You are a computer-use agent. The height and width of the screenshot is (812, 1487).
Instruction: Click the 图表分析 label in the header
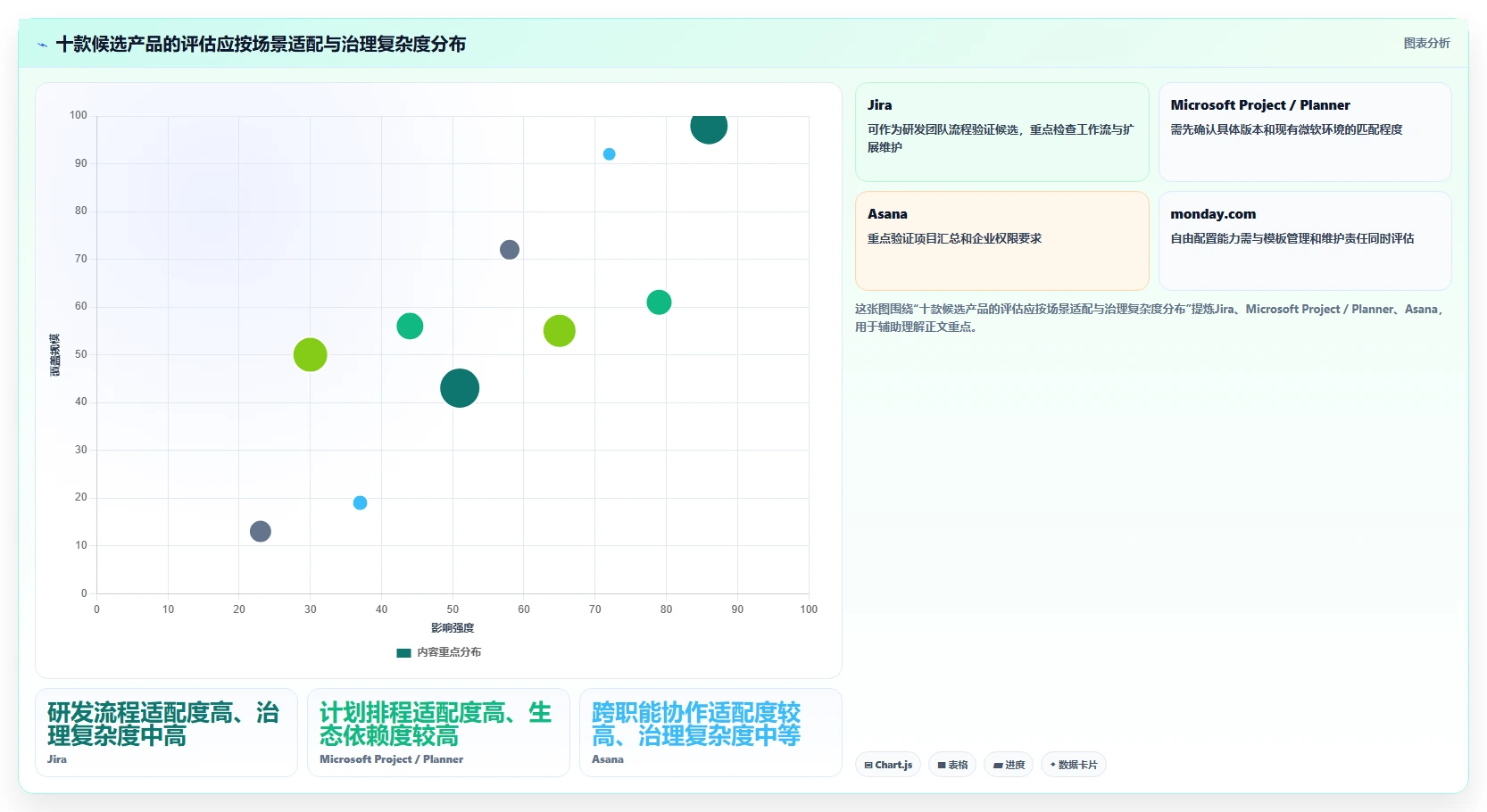(x=1426, y=43)
